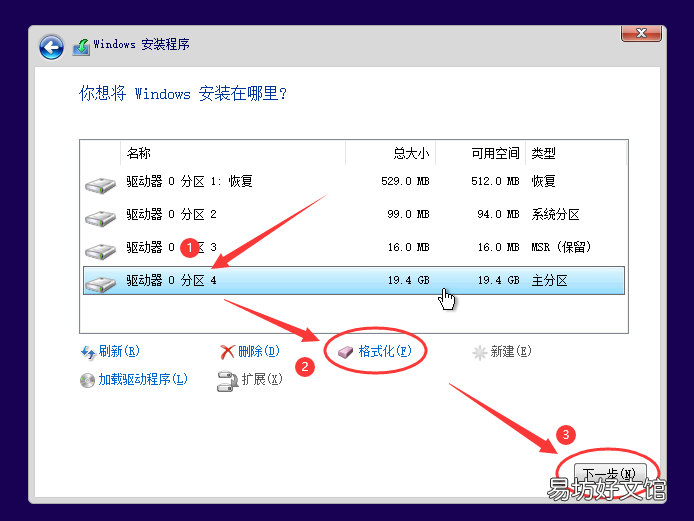Click the 恢复 type cell
Screen dimensions: 694x521
[544, 181]
